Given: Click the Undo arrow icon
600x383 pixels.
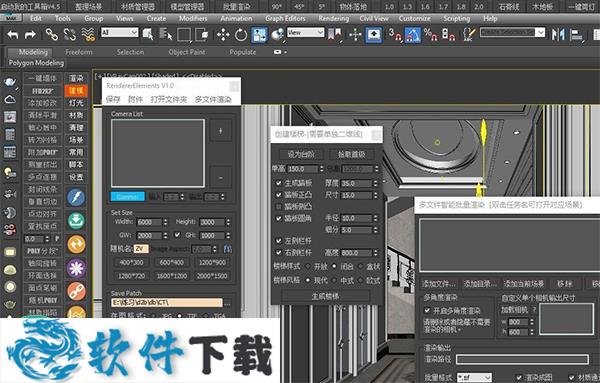Looking at the screenshot, I should point(13,35).
